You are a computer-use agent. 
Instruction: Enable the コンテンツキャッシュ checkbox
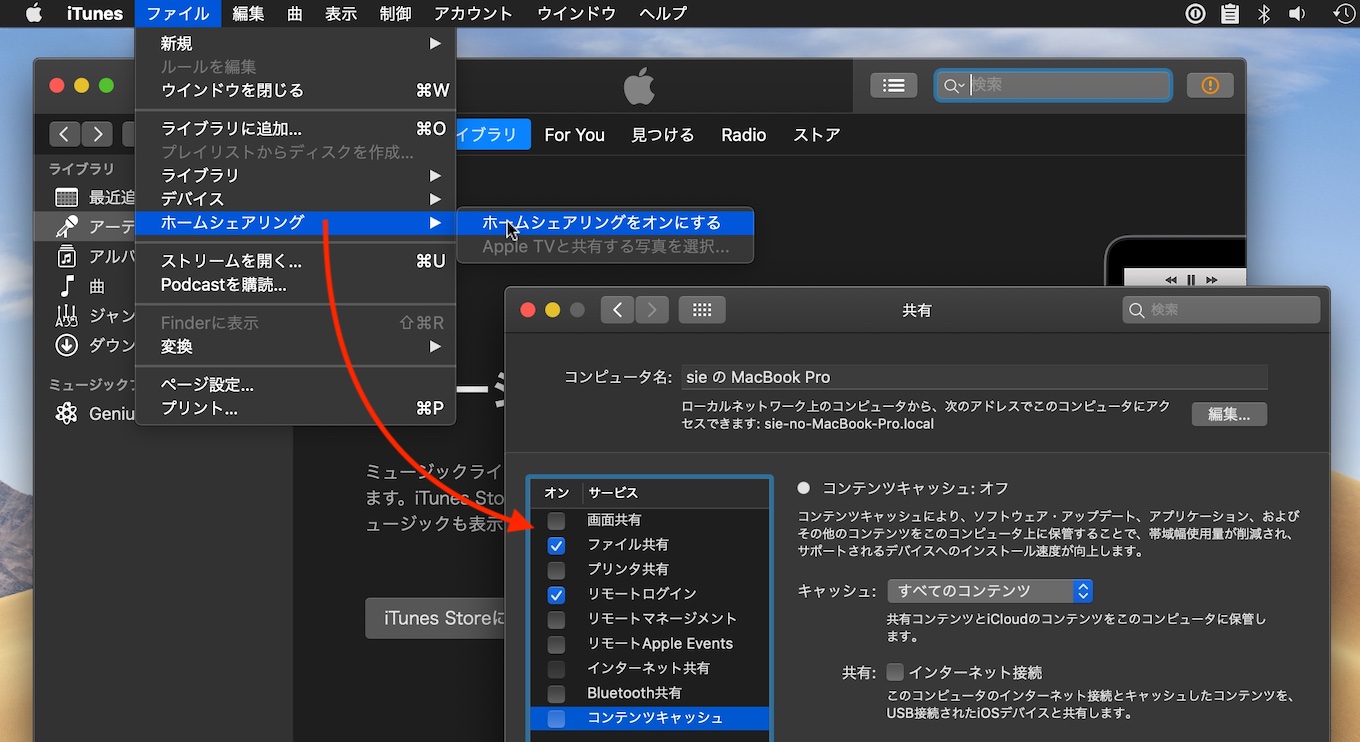coord(556,718)
